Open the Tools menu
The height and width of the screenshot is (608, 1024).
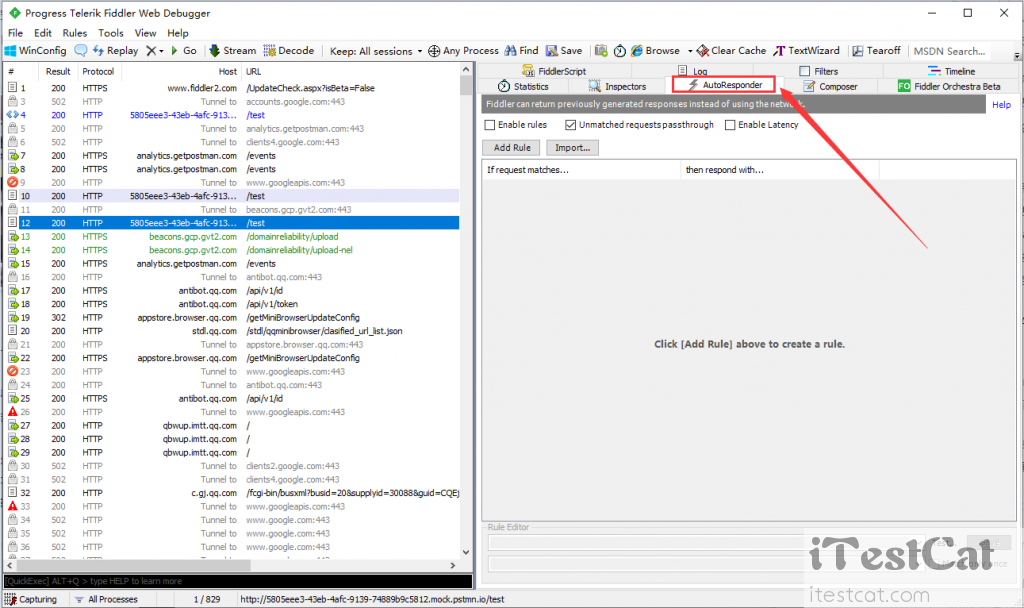click(110, 33)
